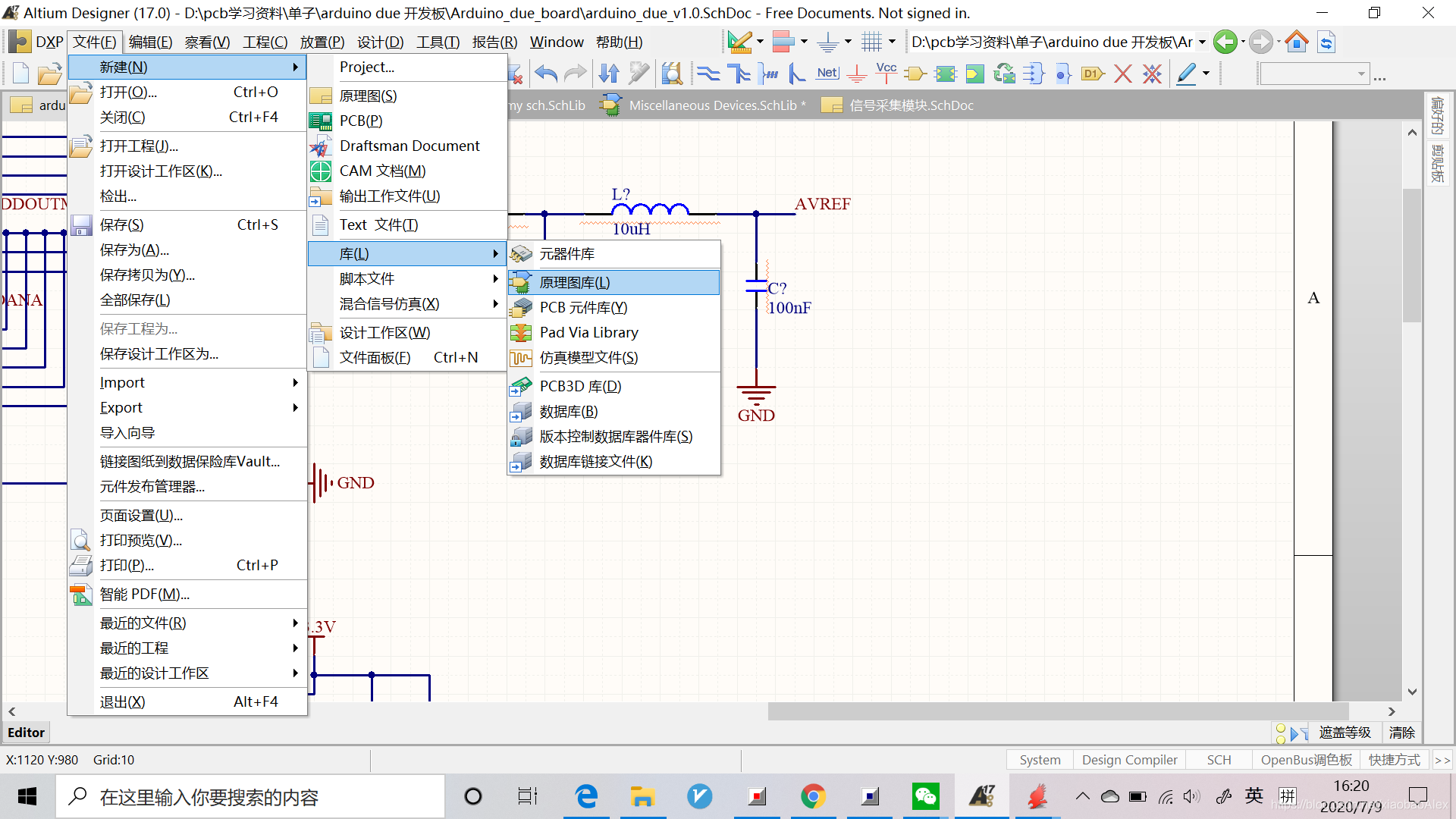Click the Redo arrow in the toolbar
Screen dimensions: 1456x819
click(576, 74)
